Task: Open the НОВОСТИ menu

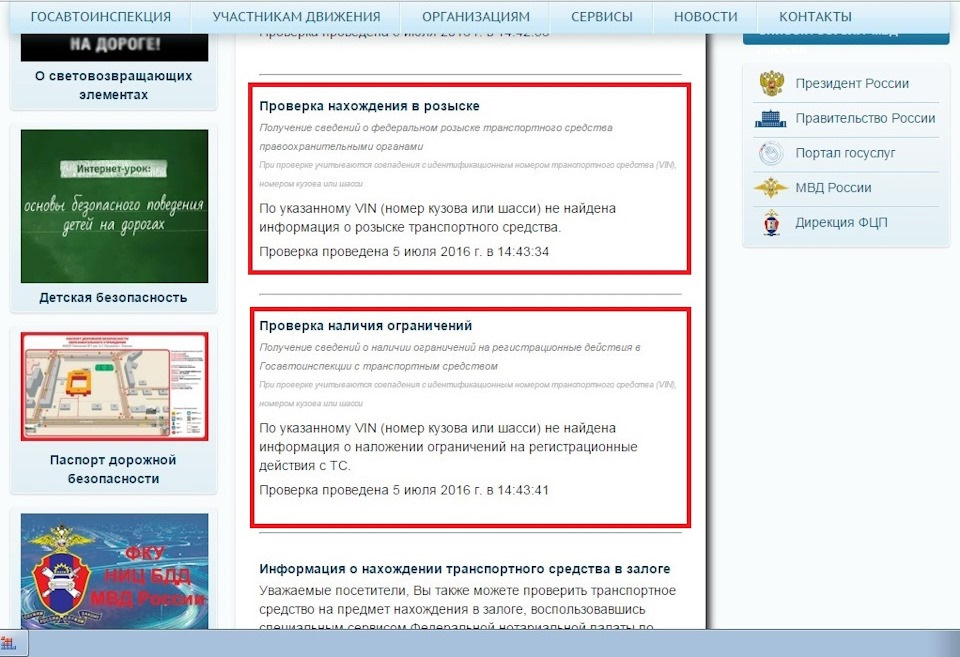Action: tap(705, 17)
